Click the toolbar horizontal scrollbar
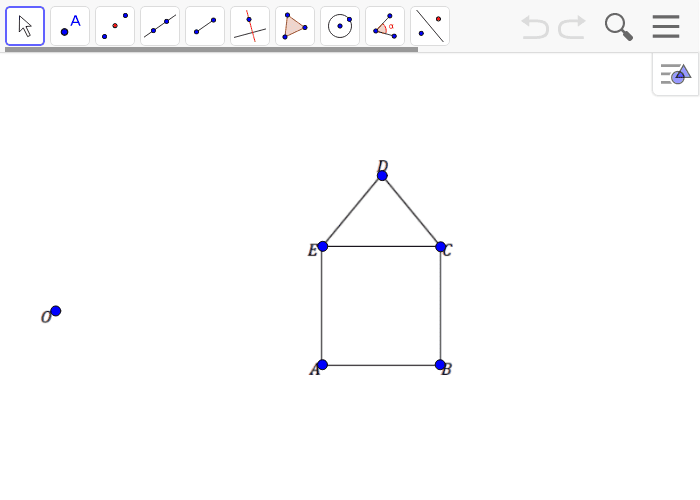The width and height of the screenshot is (700, 500). click(x=212, y=50)
